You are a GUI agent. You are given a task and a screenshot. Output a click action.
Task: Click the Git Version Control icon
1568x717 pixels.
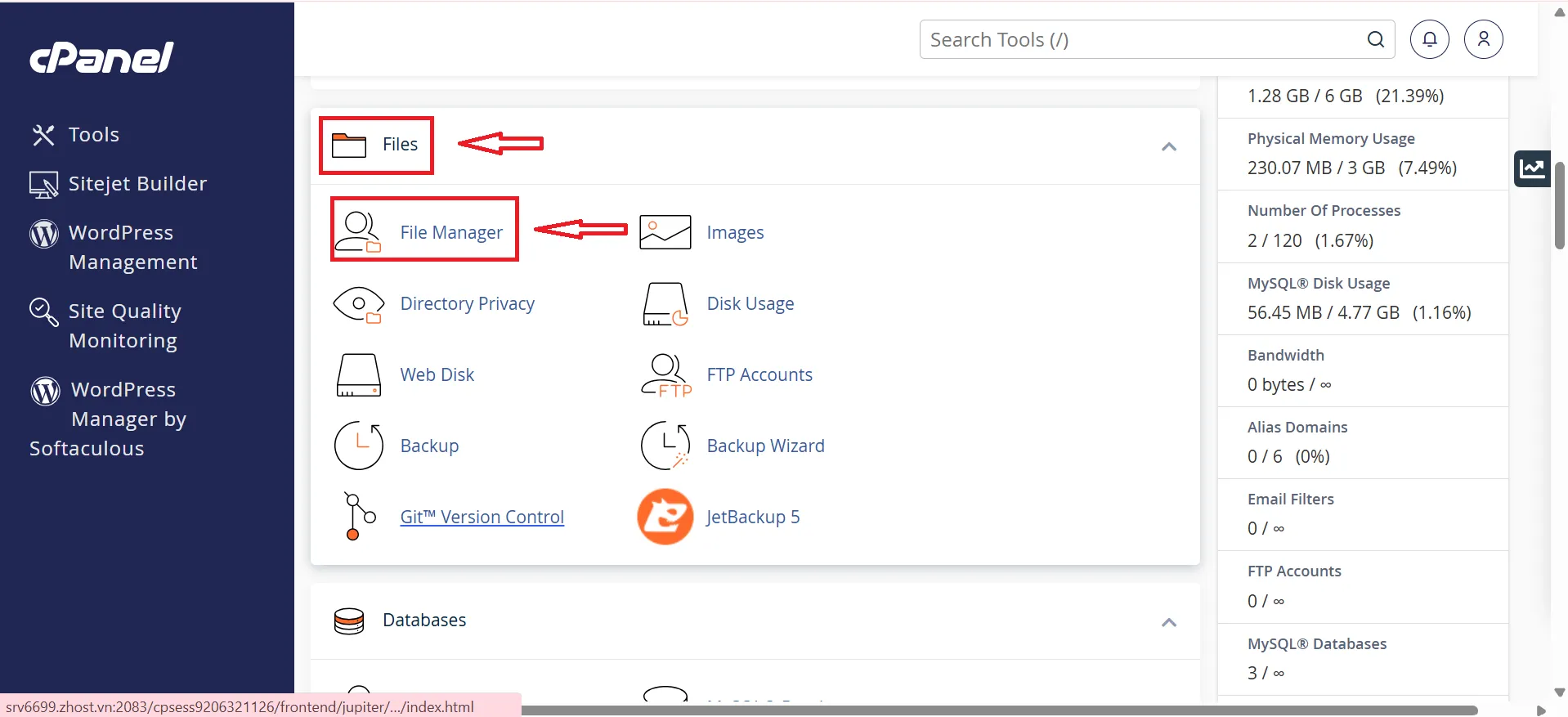point(358,517)
